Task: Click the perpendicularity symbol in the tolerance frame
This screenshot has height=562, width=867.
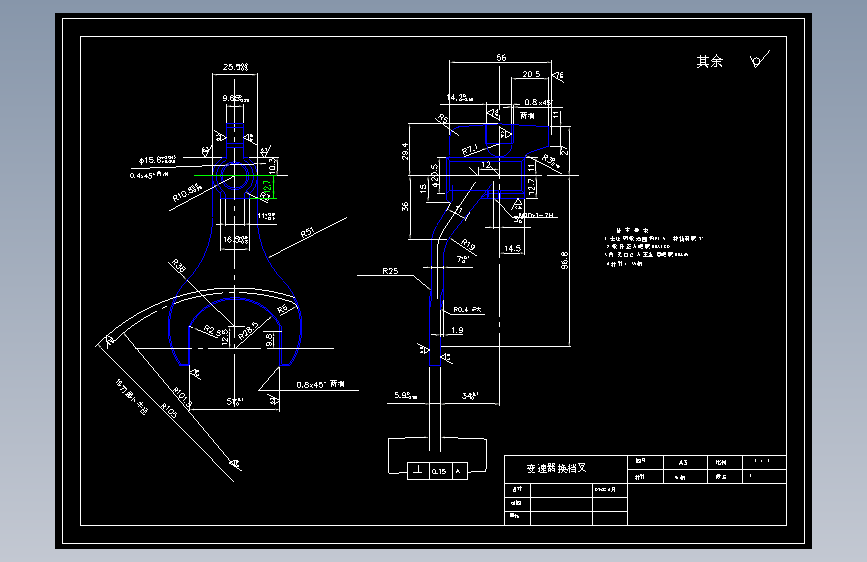Action: tap(418, 471)
